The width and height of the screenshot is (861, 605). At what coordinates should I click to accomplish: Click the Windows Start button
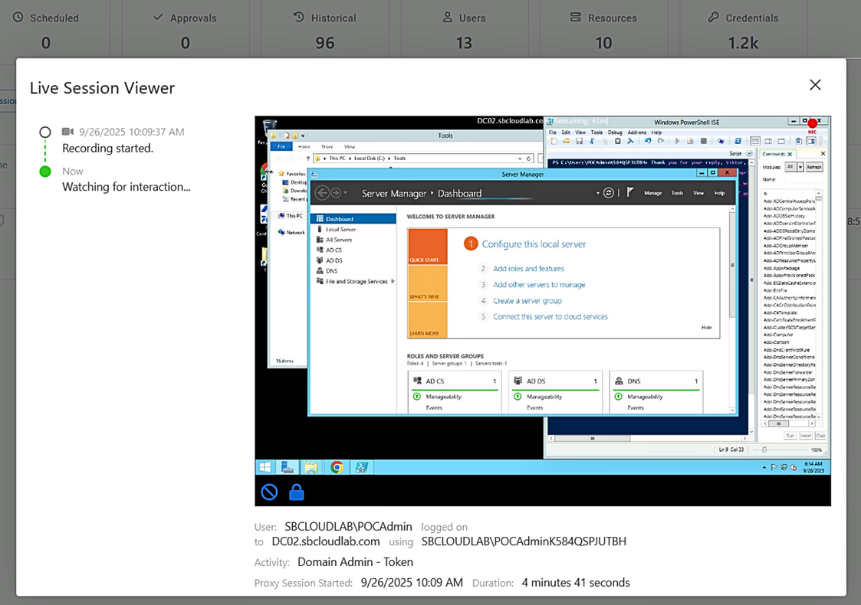[x=265, y=467]
